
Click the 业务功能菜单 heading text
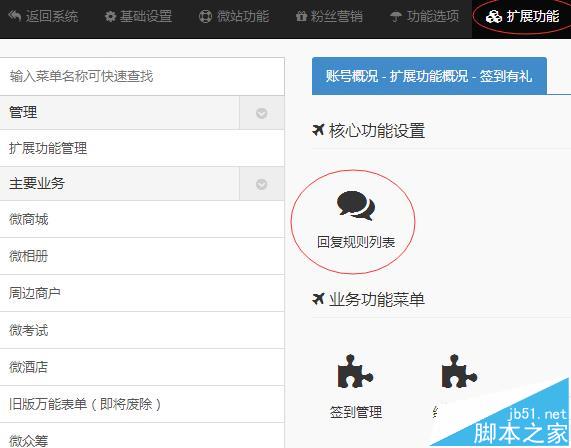pyautogui.click(x=377, y=300)
